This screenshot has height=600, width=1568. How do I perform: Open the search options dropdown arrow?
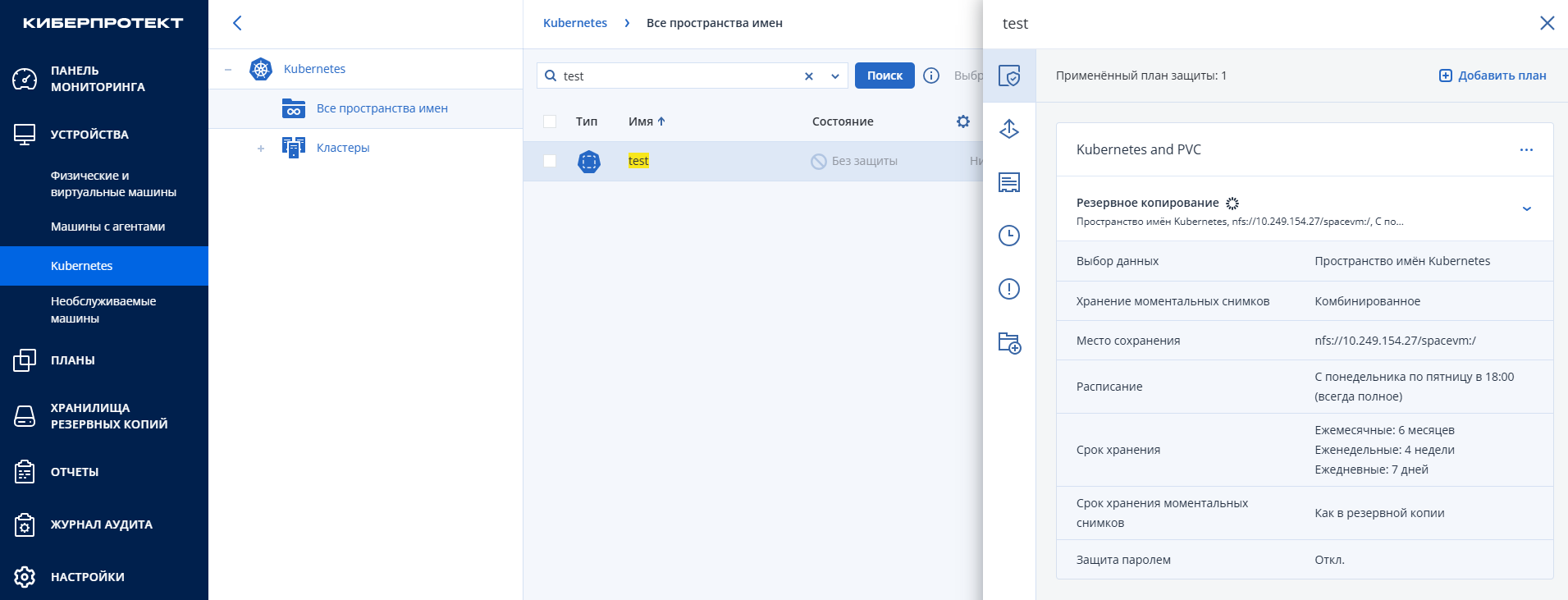point(835,76)
